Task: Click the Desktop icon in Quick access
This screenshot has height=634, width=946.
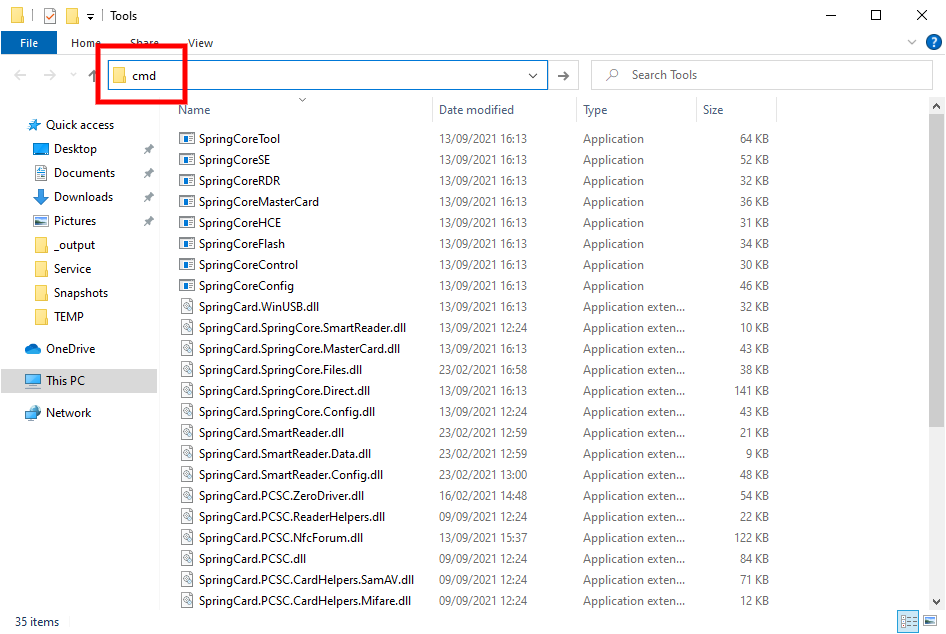Action: [41, 149]
